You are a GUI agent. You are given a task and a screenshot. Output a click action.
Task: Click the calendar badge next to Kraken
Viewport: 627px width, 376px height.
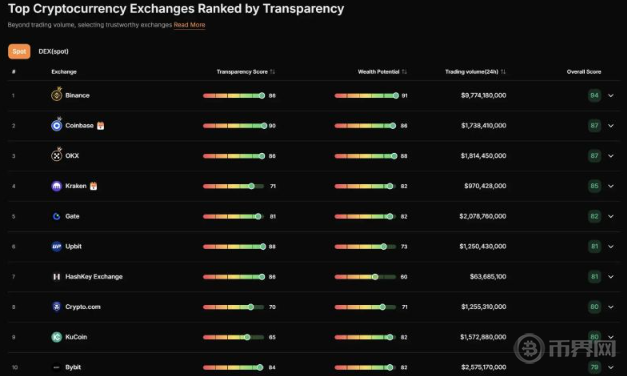click(x=94, y=186)
